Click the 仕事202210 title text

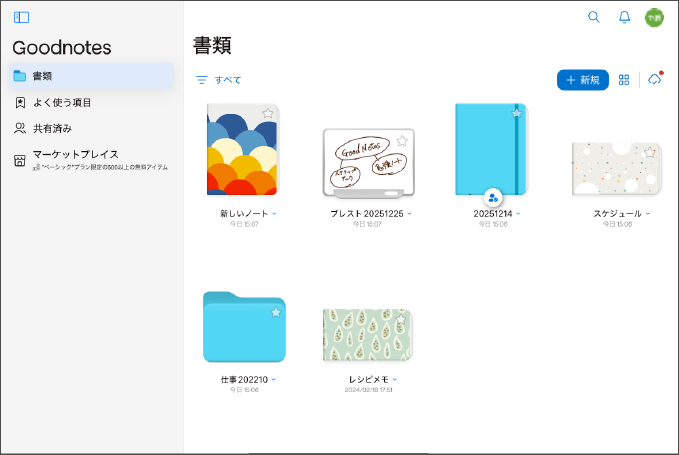(244, 380)
